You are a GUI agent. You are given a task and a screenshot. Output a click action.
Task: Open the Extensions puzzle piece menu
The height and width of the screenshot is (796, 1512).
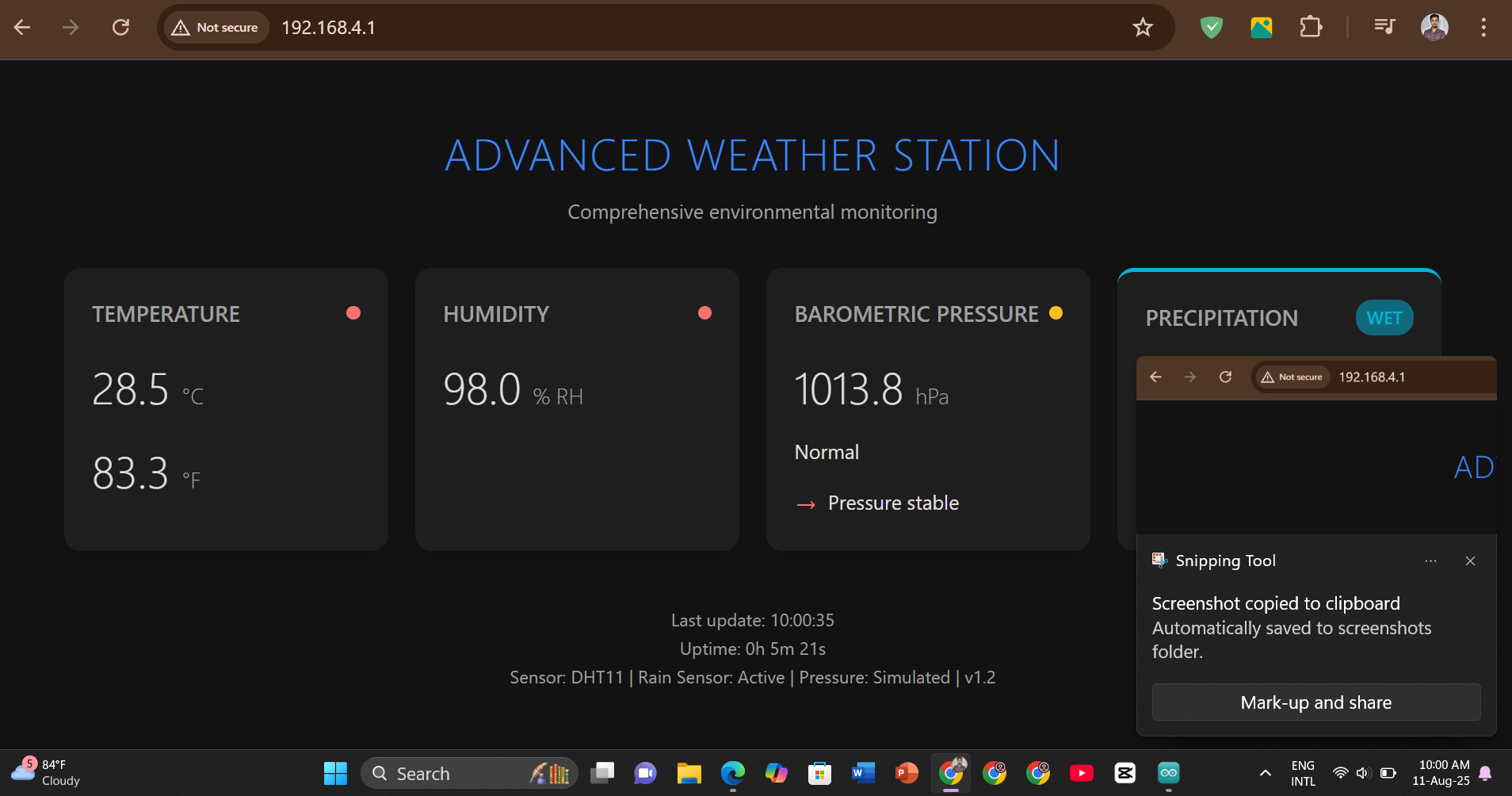(1312, 28)
